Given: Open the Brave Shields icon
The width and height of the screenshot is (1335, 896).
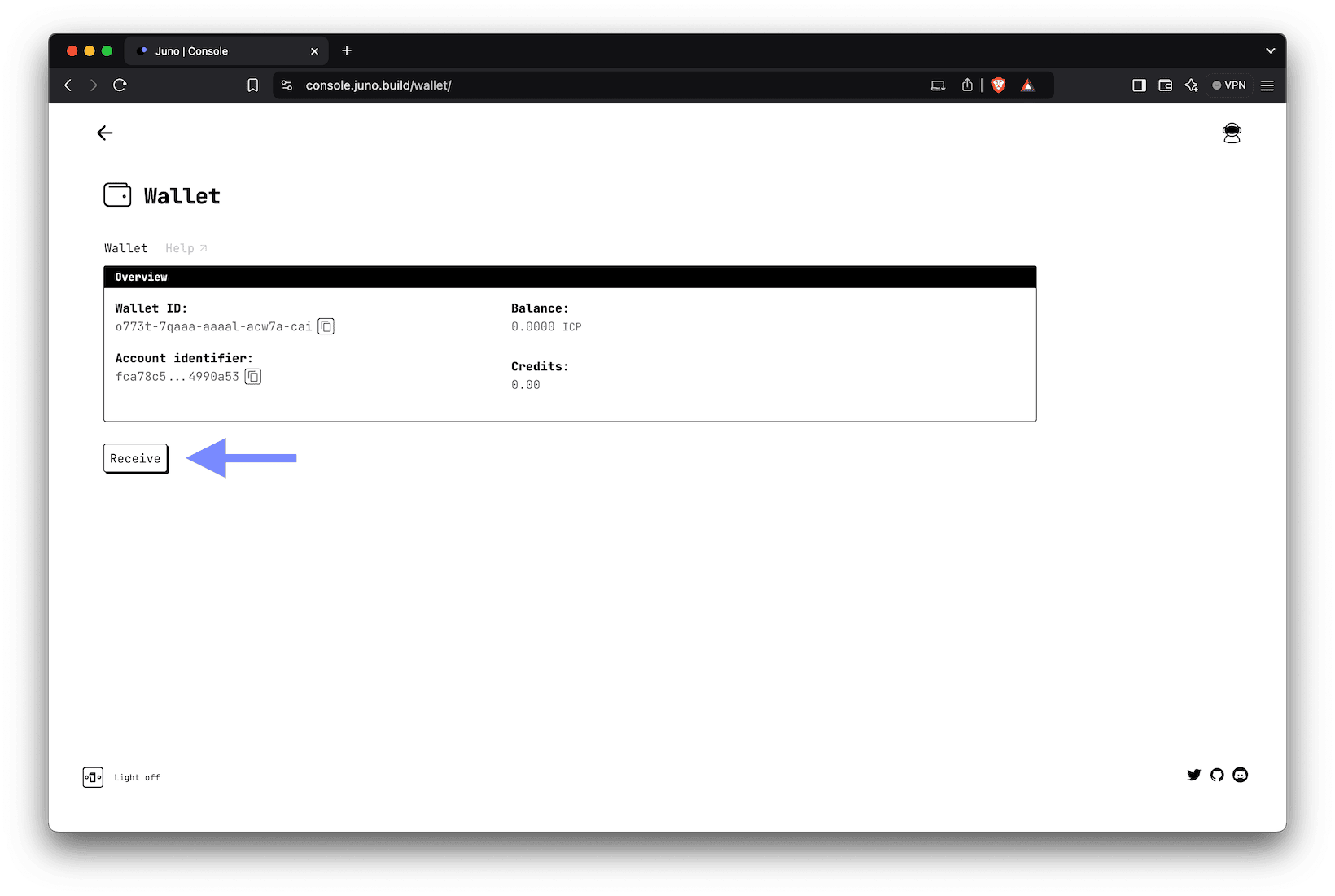Looking at the screenshot, I should (998, 85).
